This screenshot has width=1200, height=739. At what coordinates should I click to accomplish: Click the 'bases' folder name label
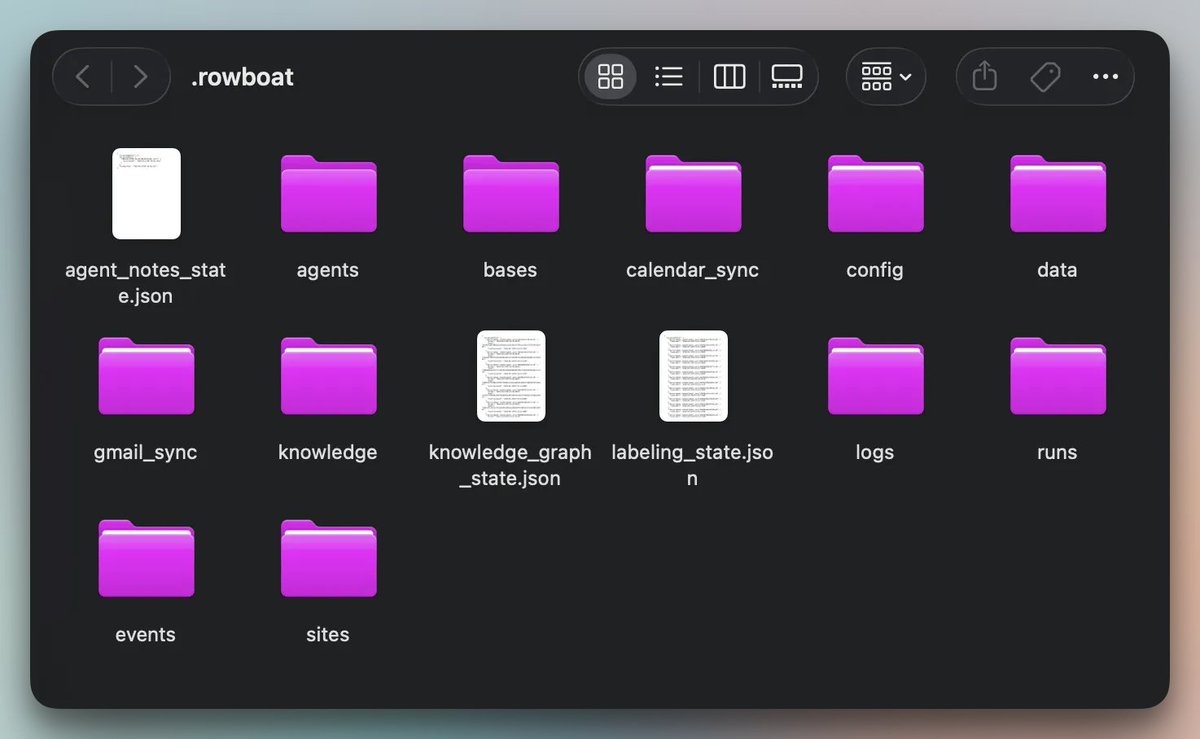(x=510, y=270)
